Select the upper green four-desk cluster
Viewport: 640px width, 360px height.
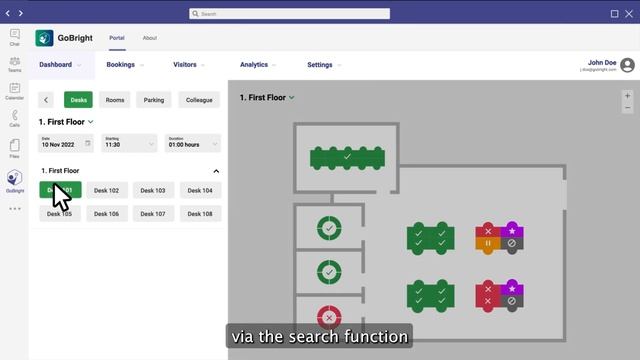coord(430,238)
